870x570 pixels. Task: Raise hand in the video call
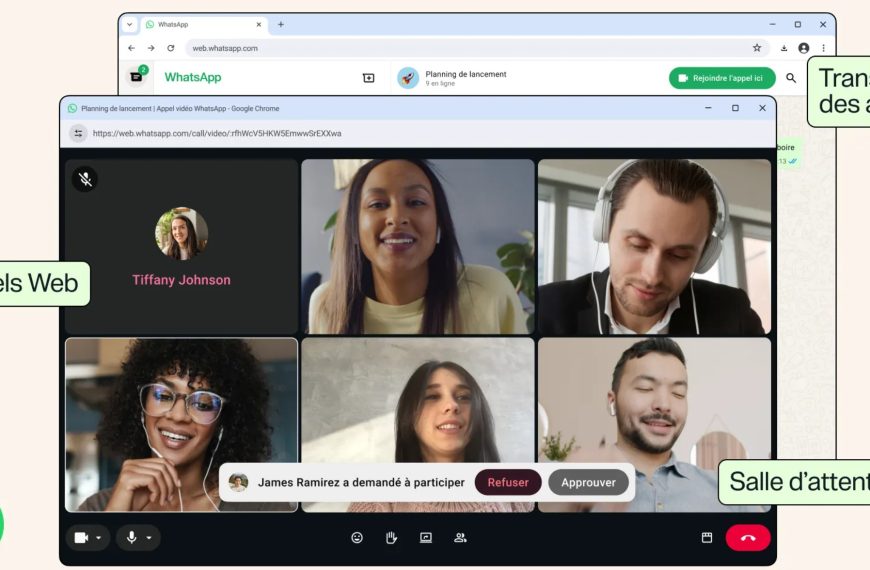(391, 537)
